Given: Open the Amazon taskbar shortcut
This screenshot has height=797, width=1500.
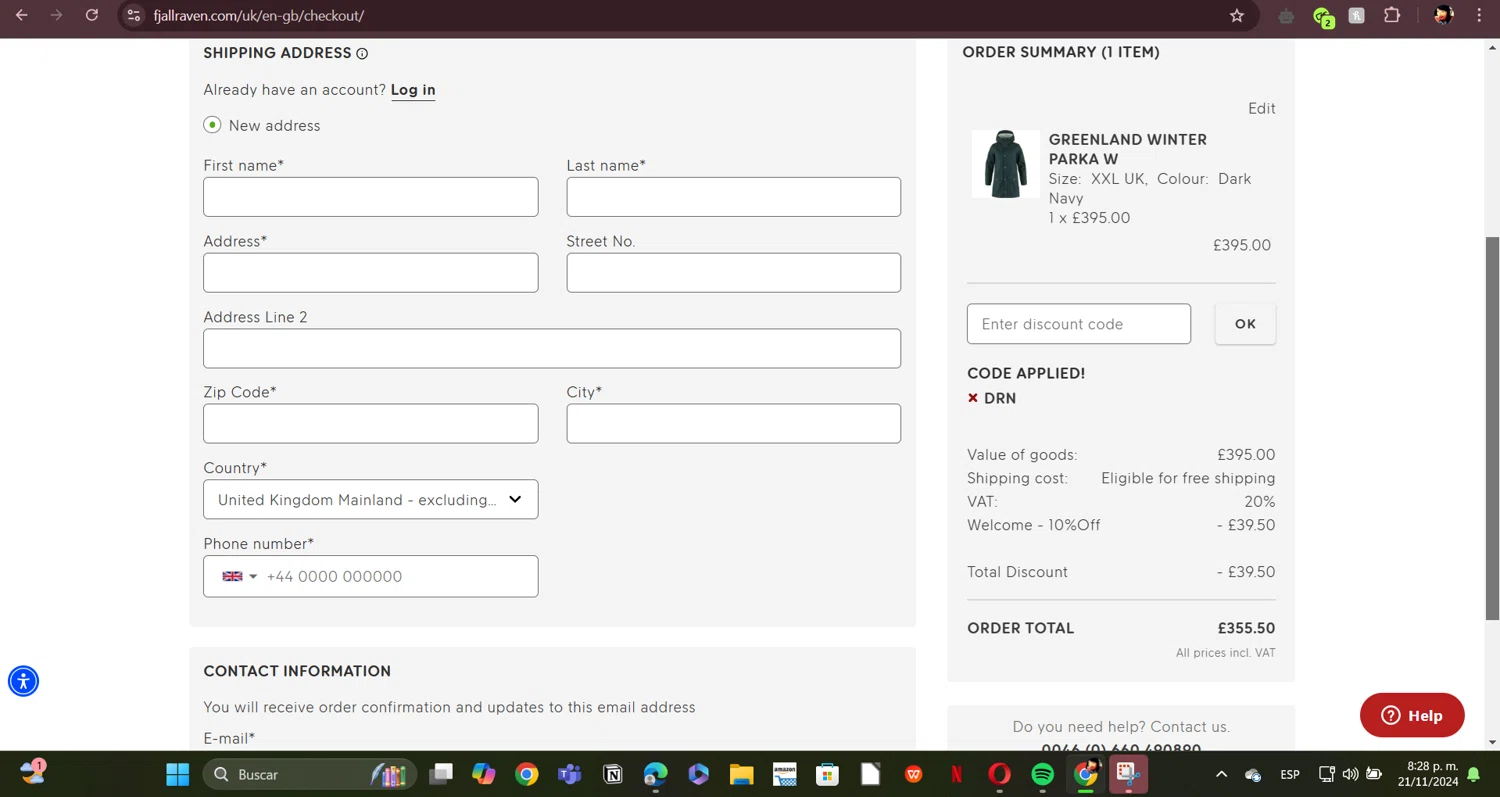Looking at the screenshot, I should click(x=784, y=774).
